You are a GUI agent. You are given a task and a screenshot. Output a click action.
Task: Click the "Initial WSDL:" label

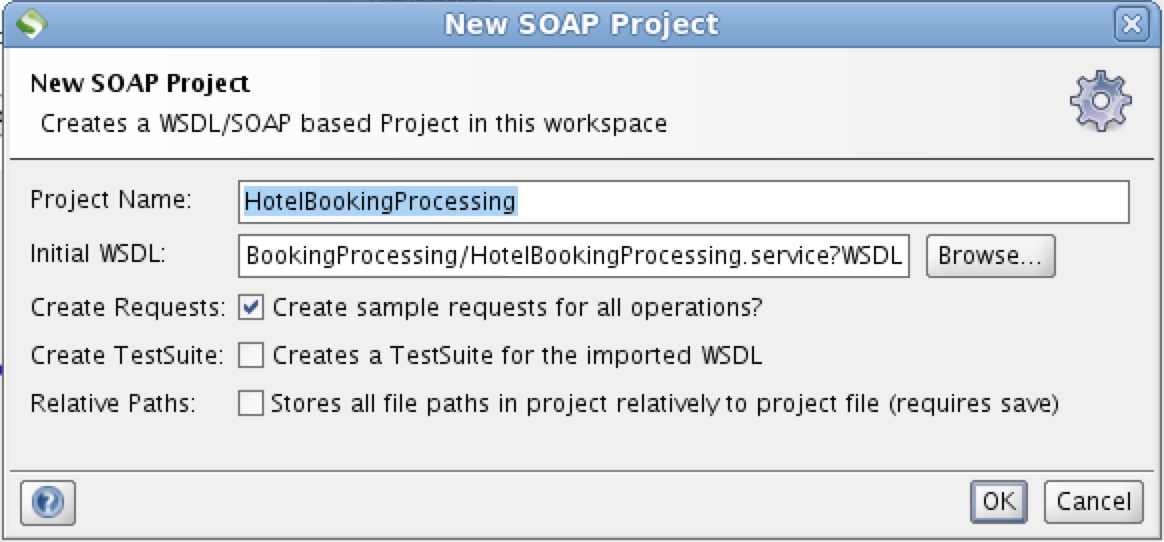coord(98,255)
